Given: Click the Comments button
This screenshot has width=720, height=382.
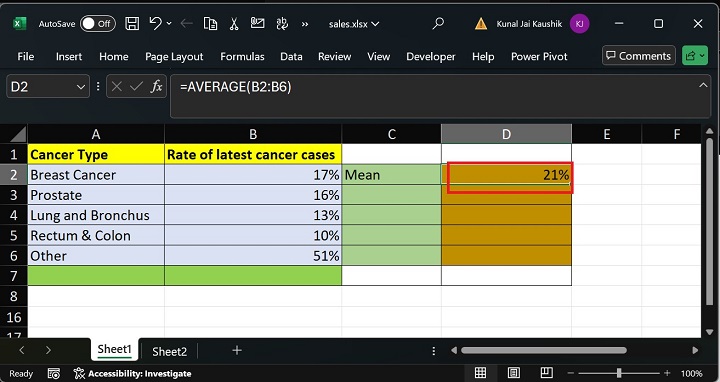Looking at the screenshot, I should click(x=639, y=56).
